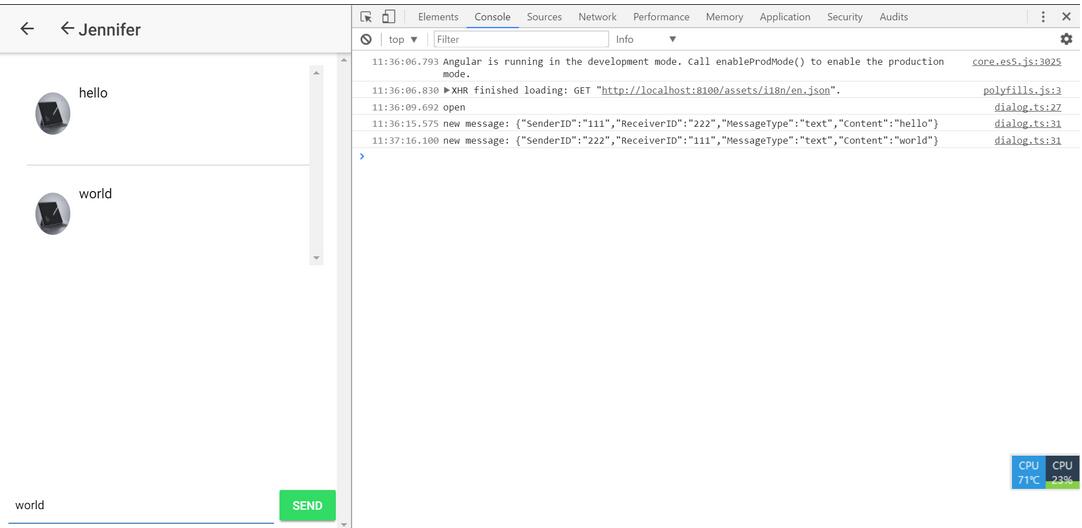Click the back arrow beside Jennifer
Screen dimensions: 1082x528
click(x=67, y=29)
